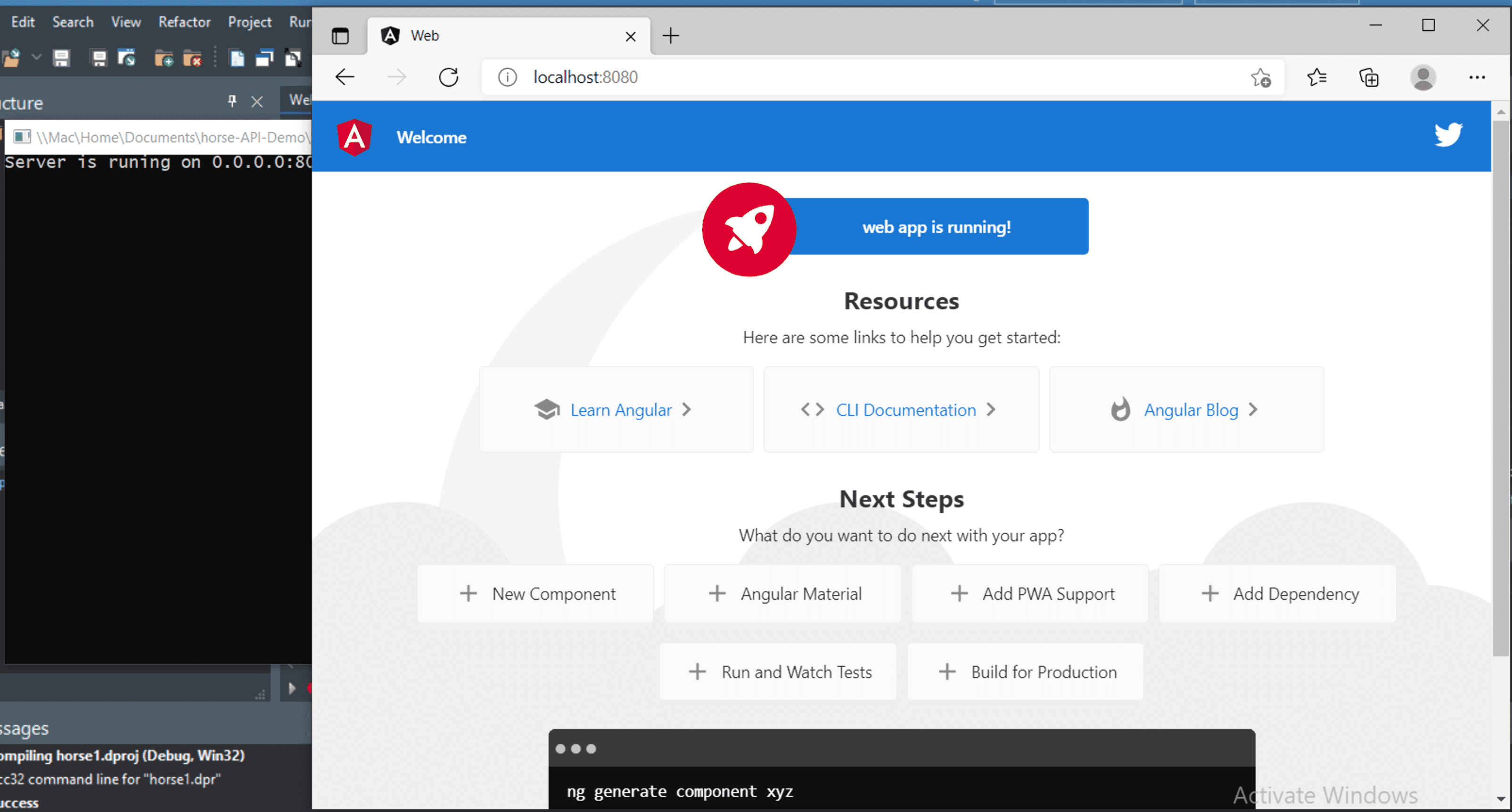1512x812 pixels.
Task: Open the browser Favorites list icon
Action: (1316, 77)
